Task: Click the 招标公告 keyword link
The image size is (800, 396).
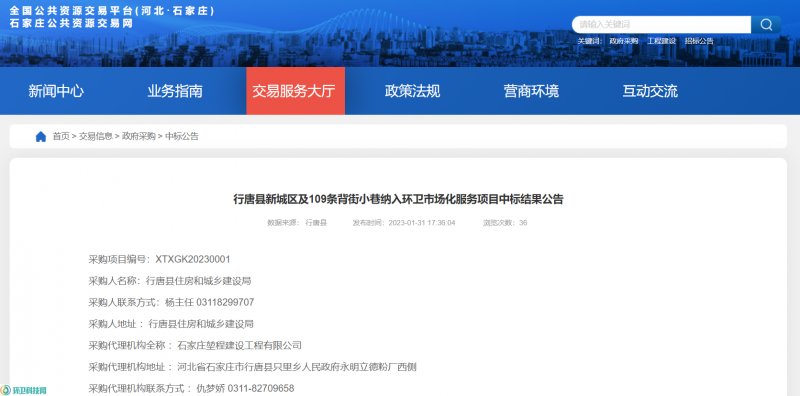Action: click(699, 41)
